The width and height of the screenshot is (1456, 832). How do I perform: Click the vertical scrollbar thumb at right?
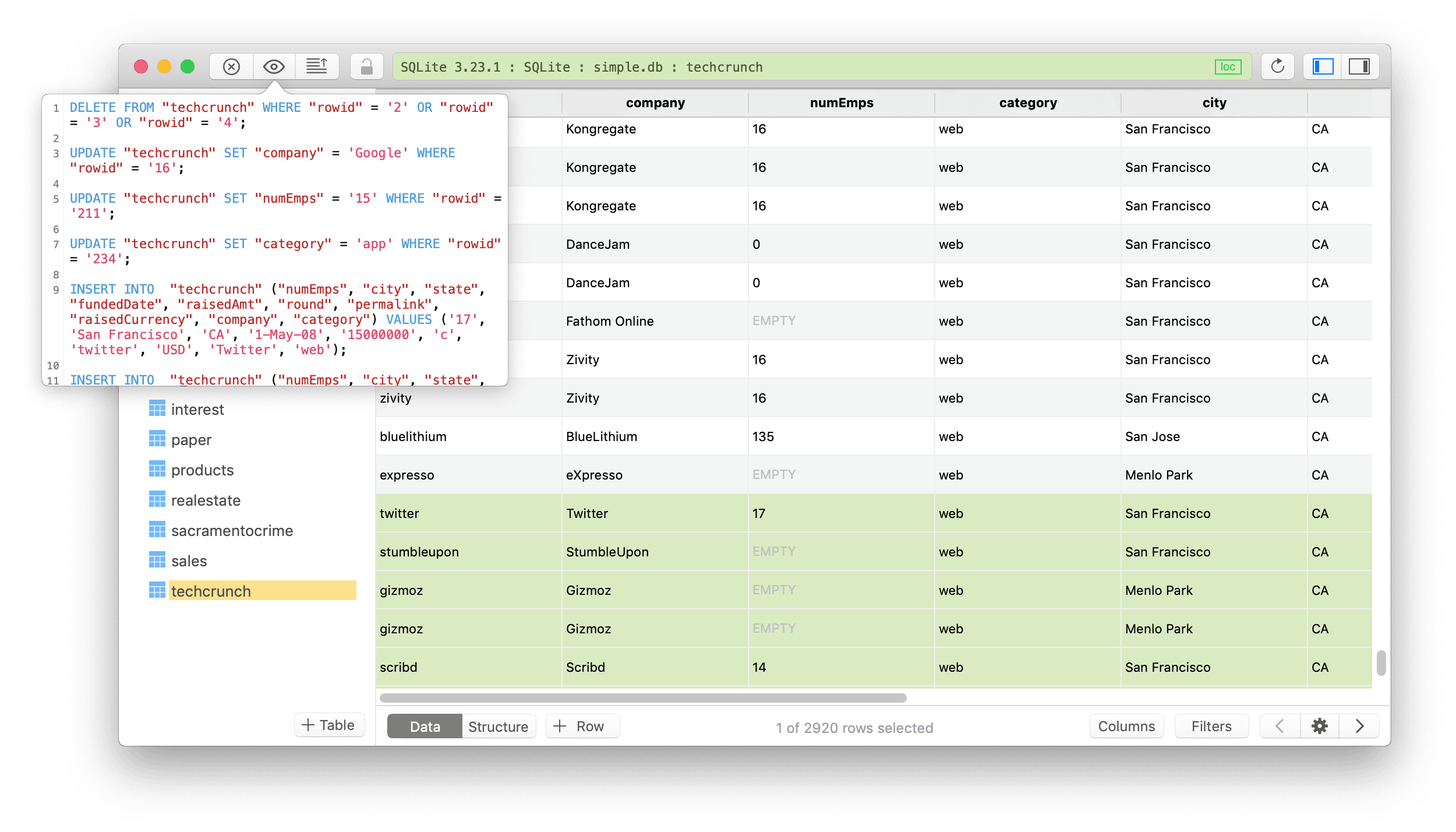(x=1381, y=663)
